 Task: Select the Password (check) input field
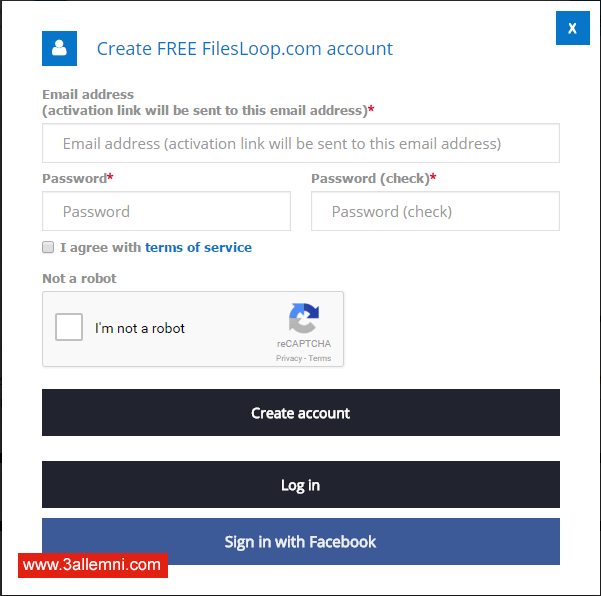pyautogui.click(x=435, y=211)
